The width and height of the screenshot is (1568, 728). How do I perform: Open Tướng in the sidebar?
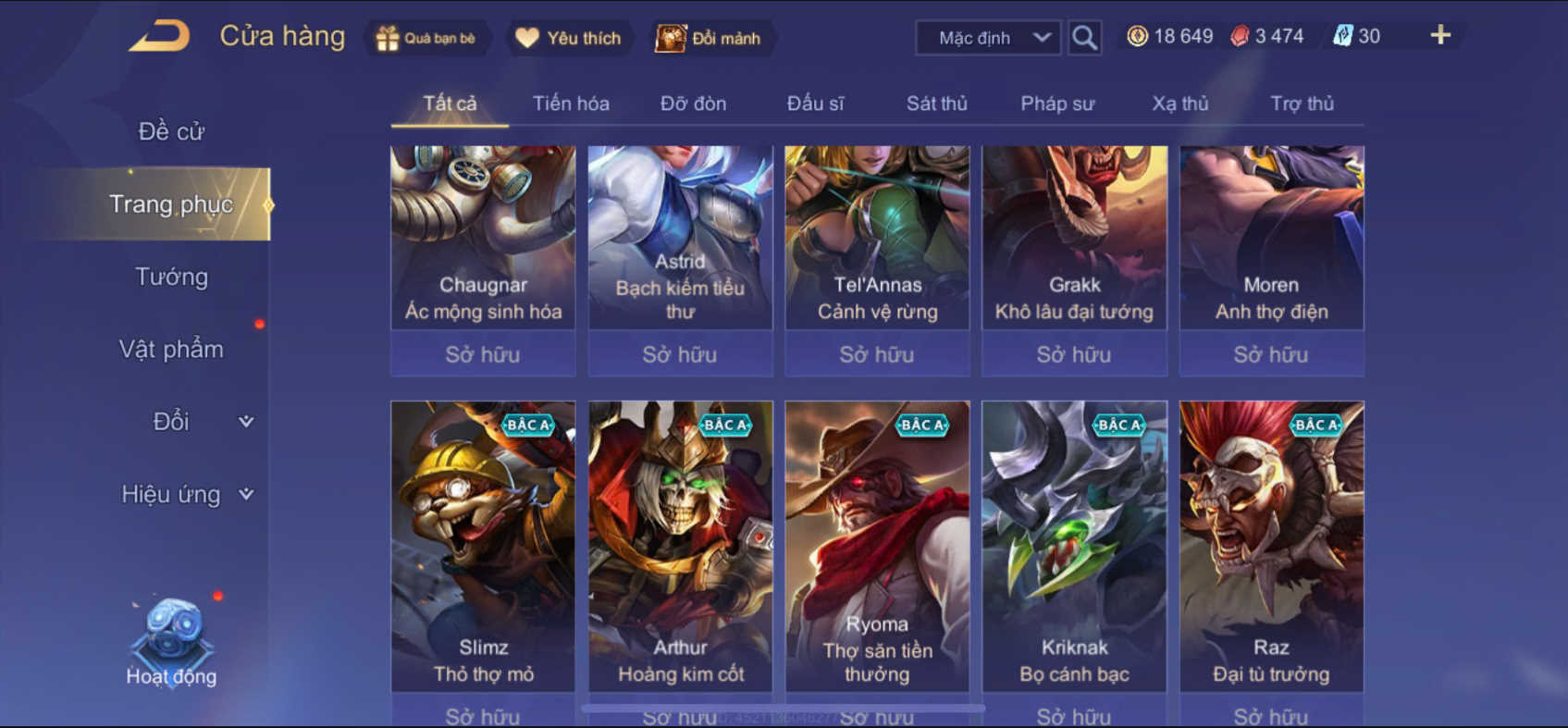tap(172, 277)
